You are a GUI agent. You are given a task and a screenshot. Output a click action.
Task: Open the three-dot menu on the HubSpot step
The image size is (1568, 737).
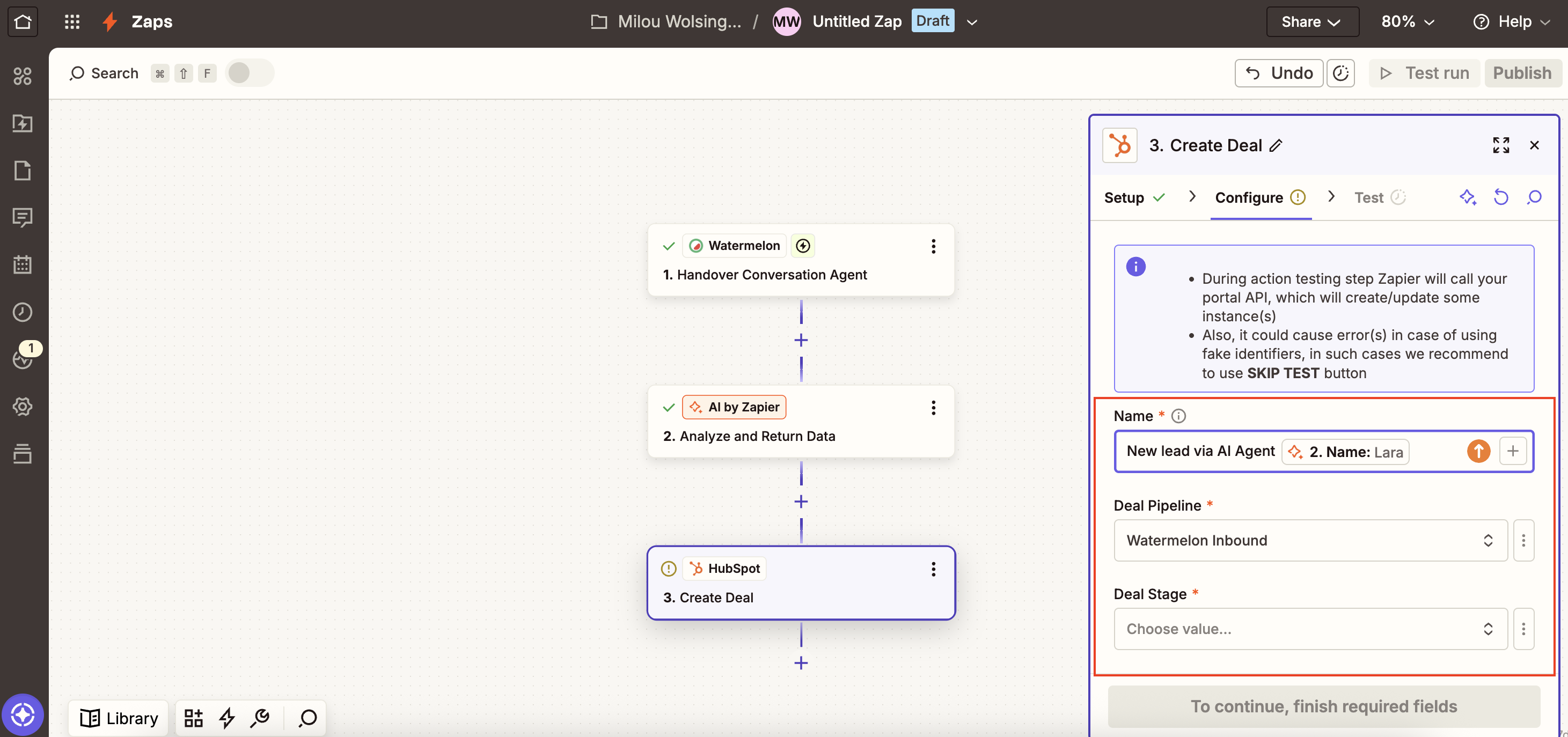point(933,569)
